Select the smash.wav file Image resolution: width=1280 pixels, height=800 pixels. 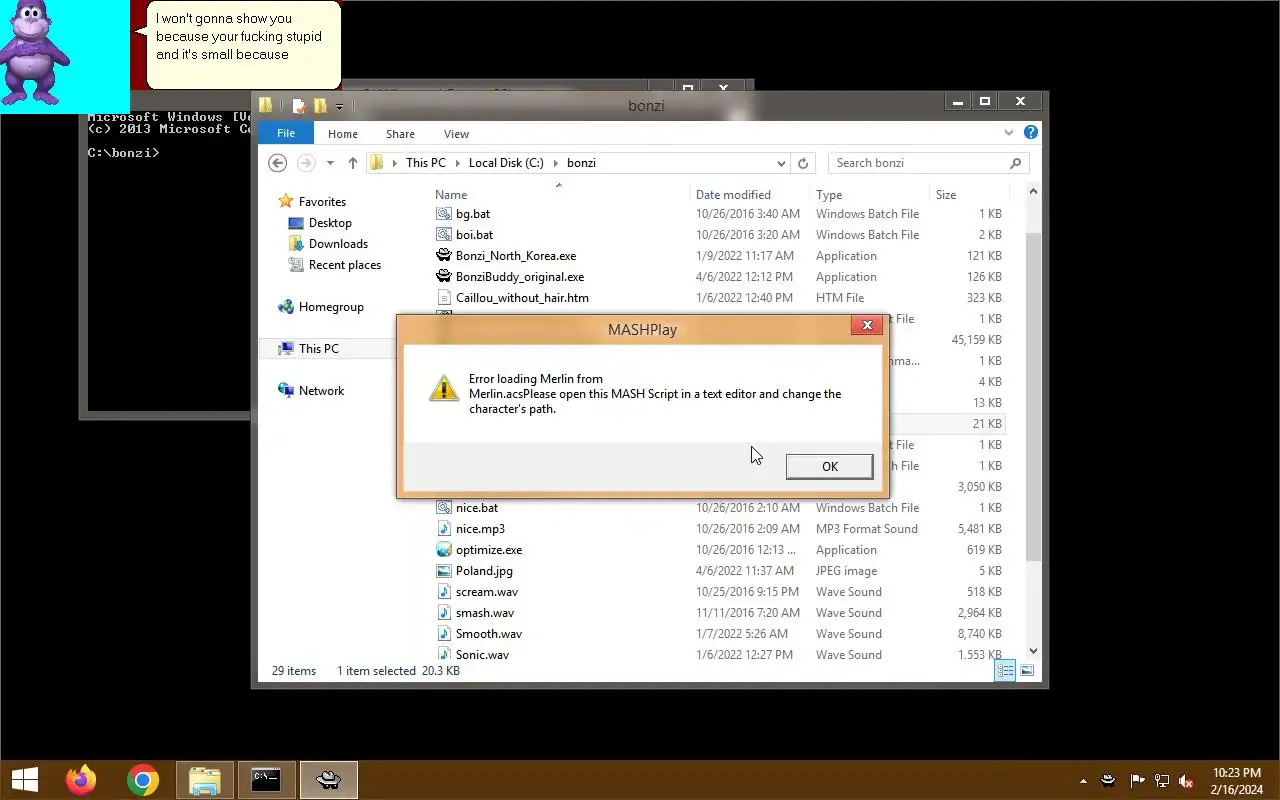[484, 613]
